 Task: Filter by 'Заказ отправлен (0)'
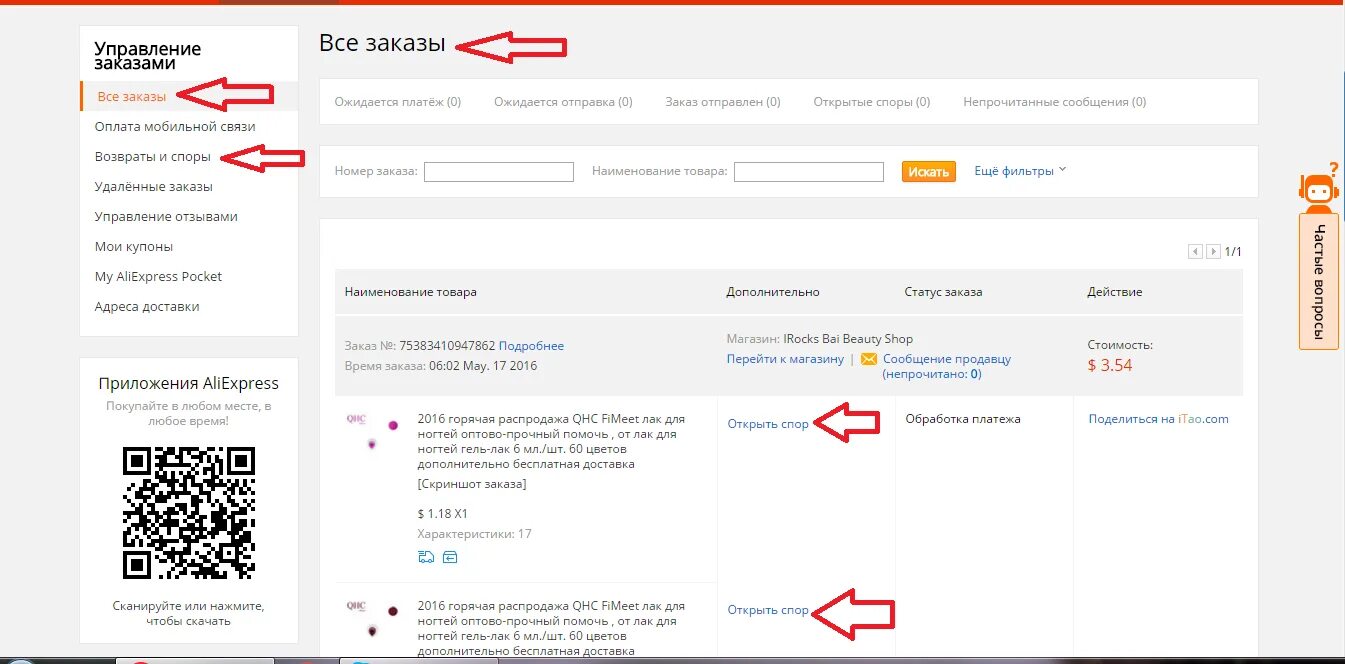(x=722, y=101)
